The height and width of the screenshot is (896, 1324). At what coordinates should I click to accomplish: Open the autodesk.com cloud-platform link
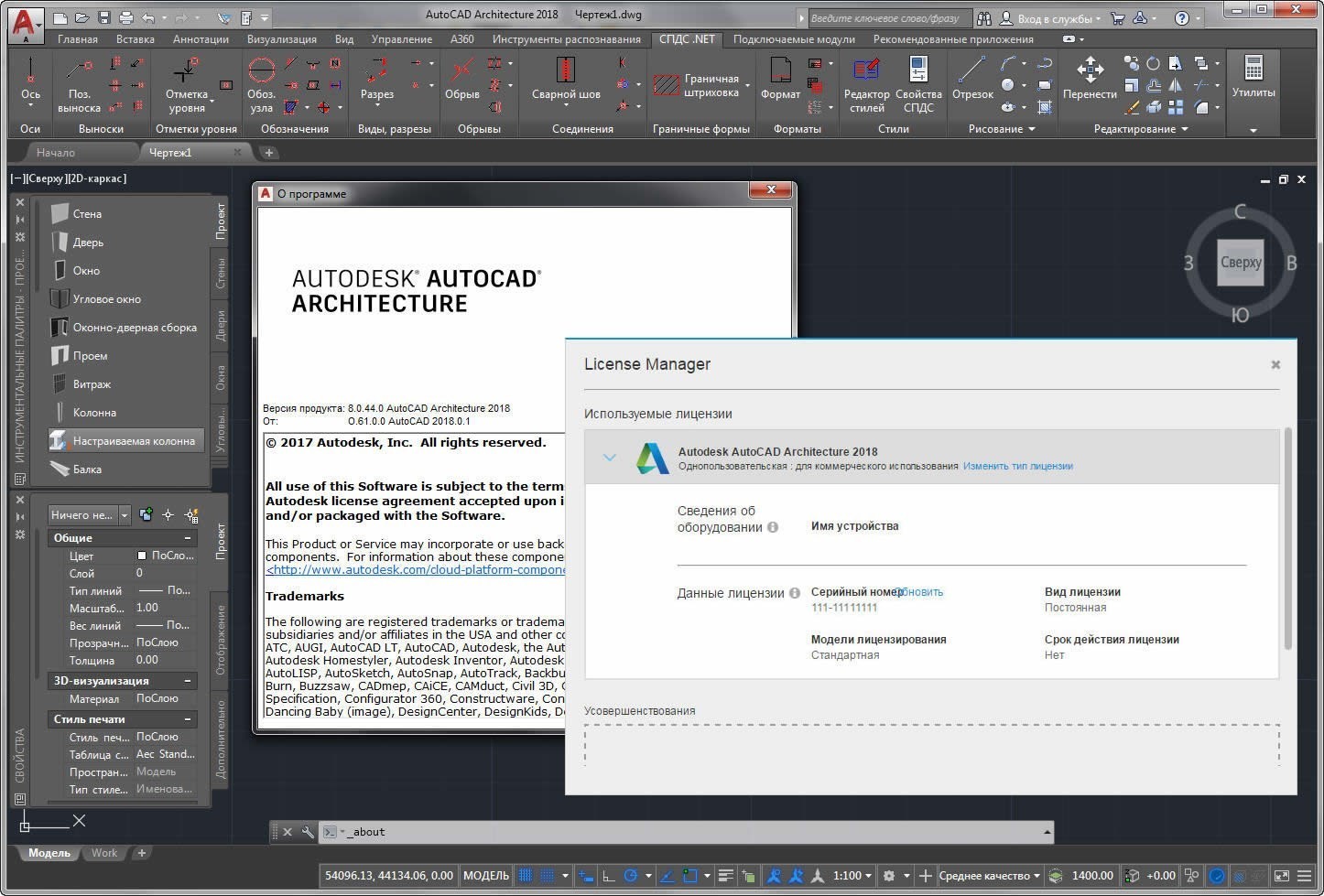tap(415, 569)
